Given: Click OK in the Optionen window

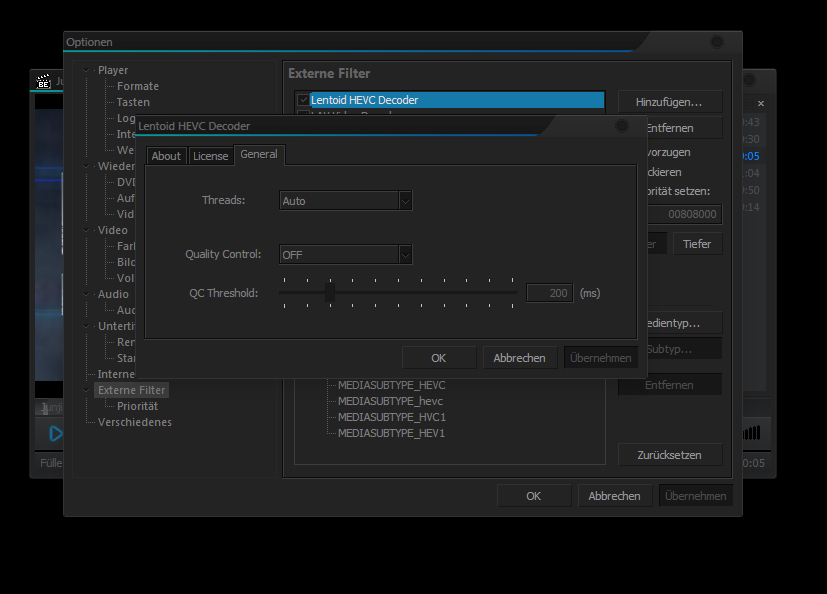Looking at the screenshot, I should tap(534, 496).
